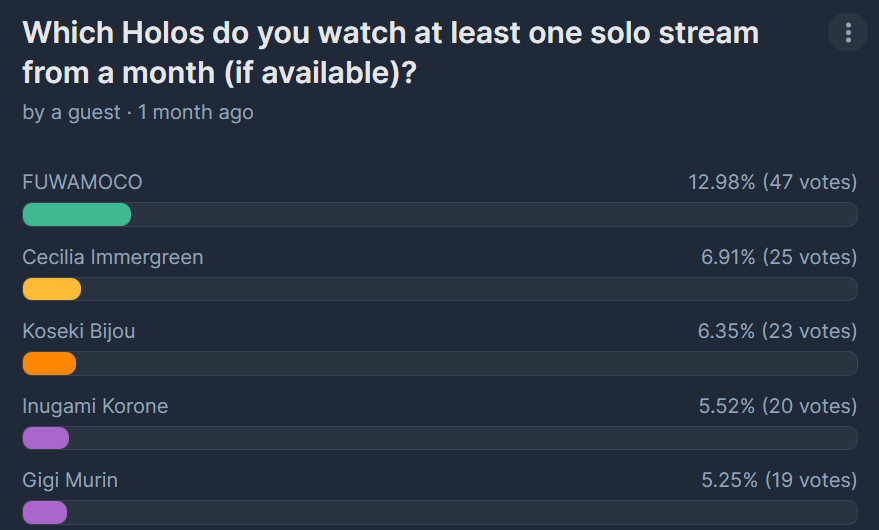Click the "6.35% (23 votes)" result text
879x530 pixels.
tap(777, 331)
